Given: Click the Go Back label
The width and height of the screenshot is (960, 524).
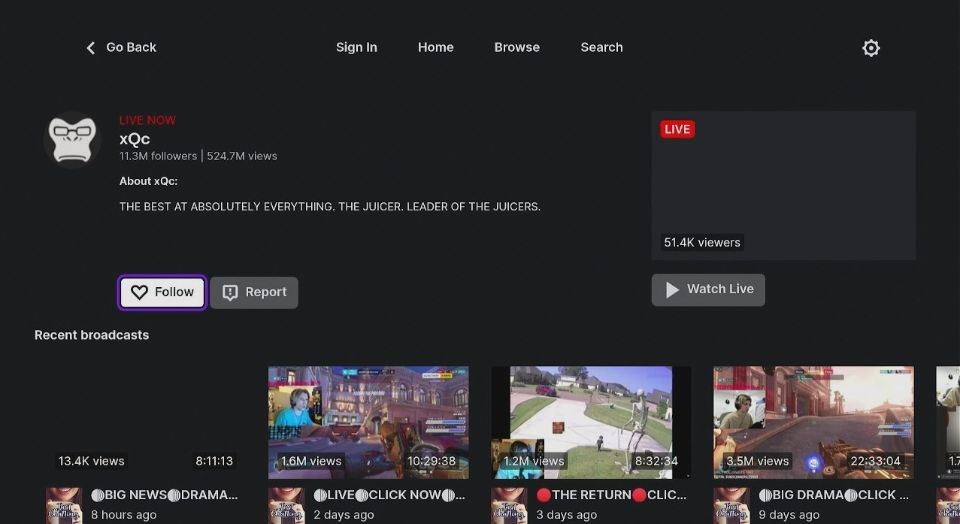Looking at the screenshot, I should [x=131, y=47].
